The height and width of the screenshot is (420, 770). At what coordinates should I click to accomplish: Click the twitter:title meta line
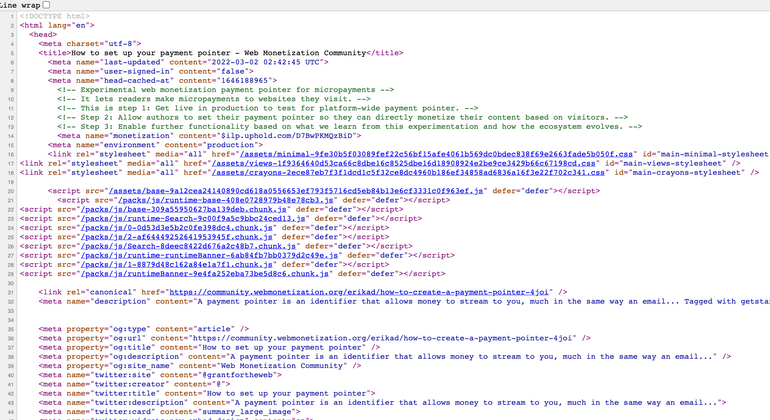pyautogui.click(x=207, y=393)
